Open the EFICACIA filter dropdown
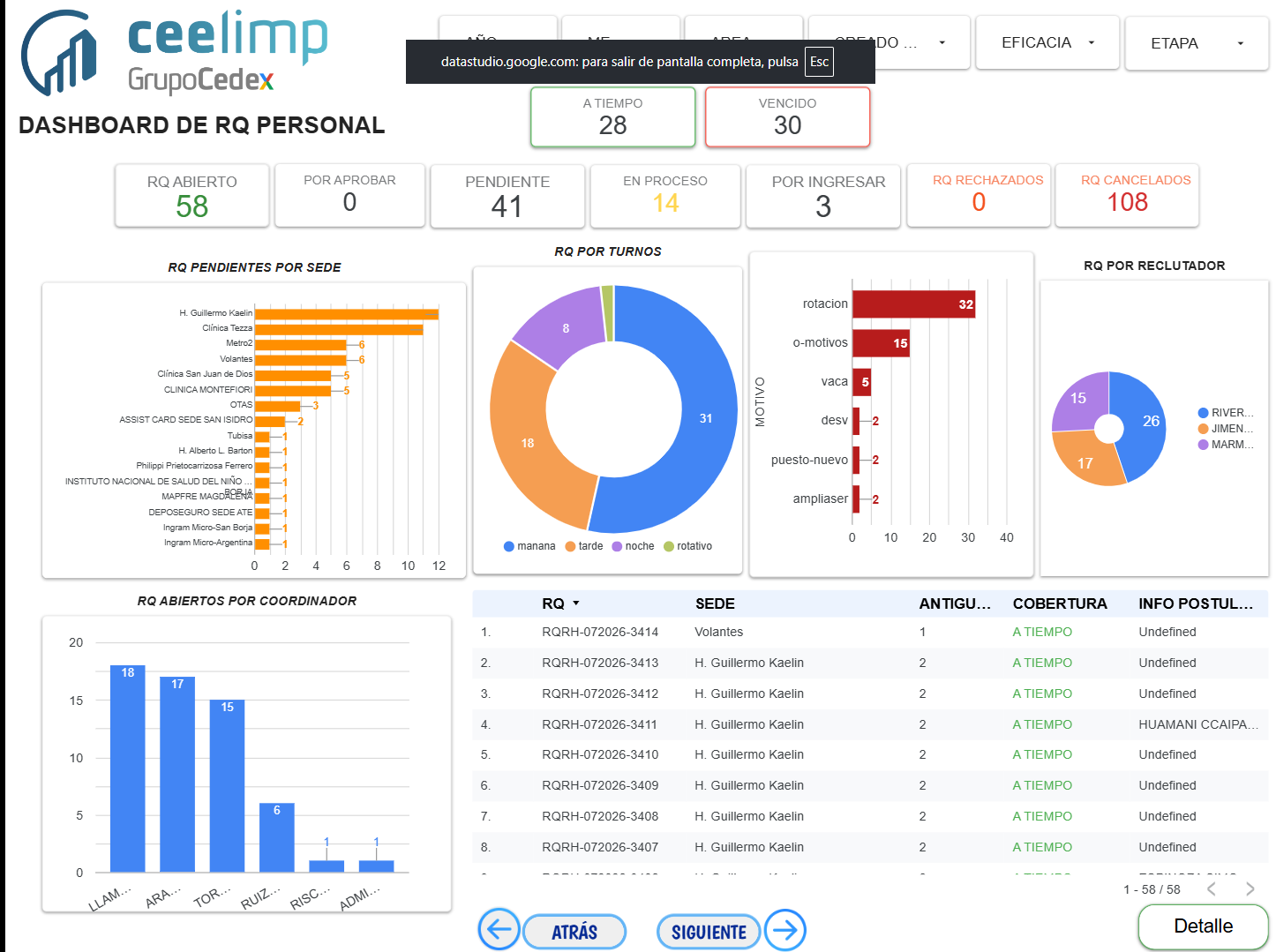The height and width of the screenshot is (952, 1276). pos(1047,42)
